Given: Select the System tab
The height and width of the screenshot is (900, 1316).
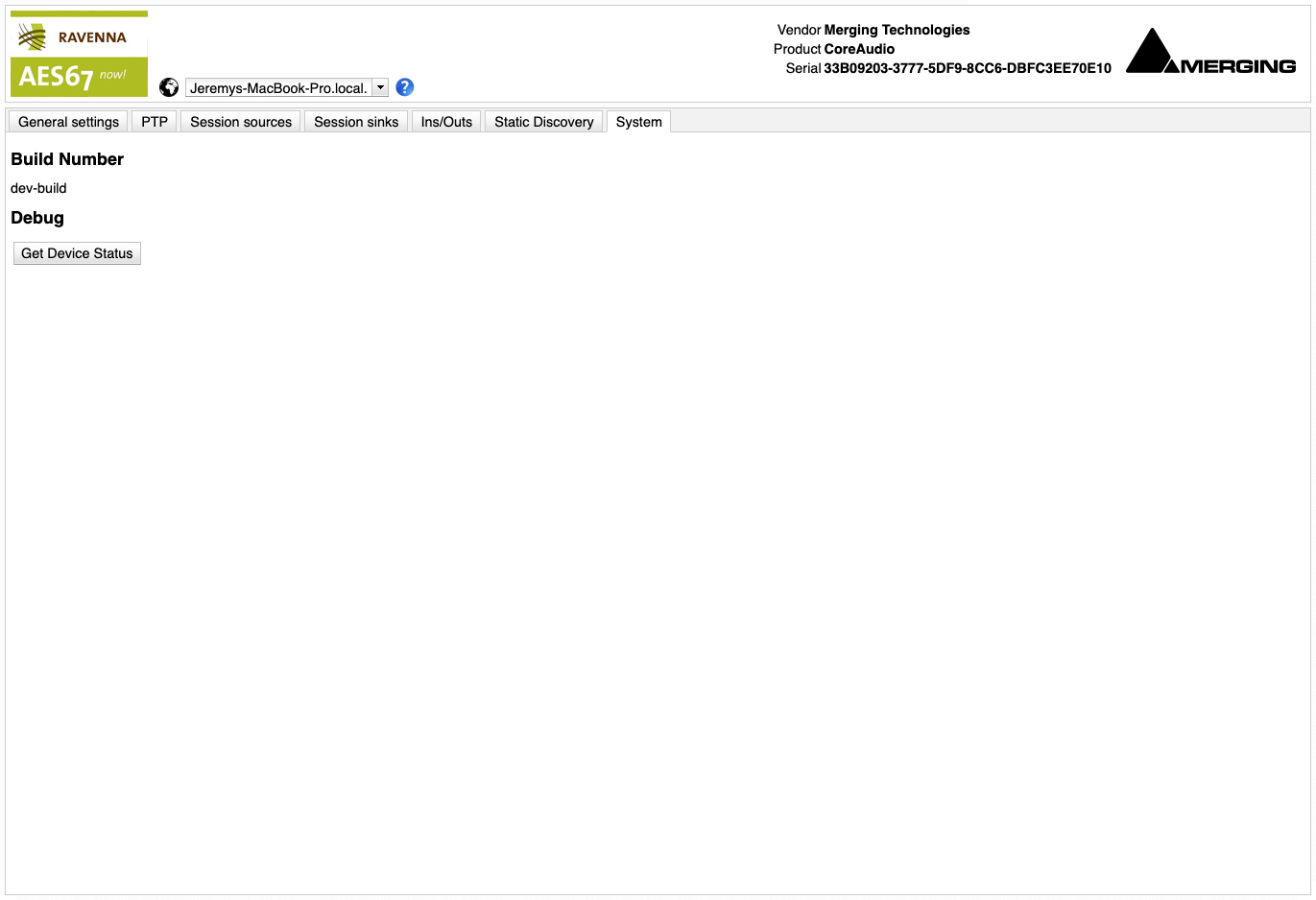Looking at the screenshot, I should (638, 122).
